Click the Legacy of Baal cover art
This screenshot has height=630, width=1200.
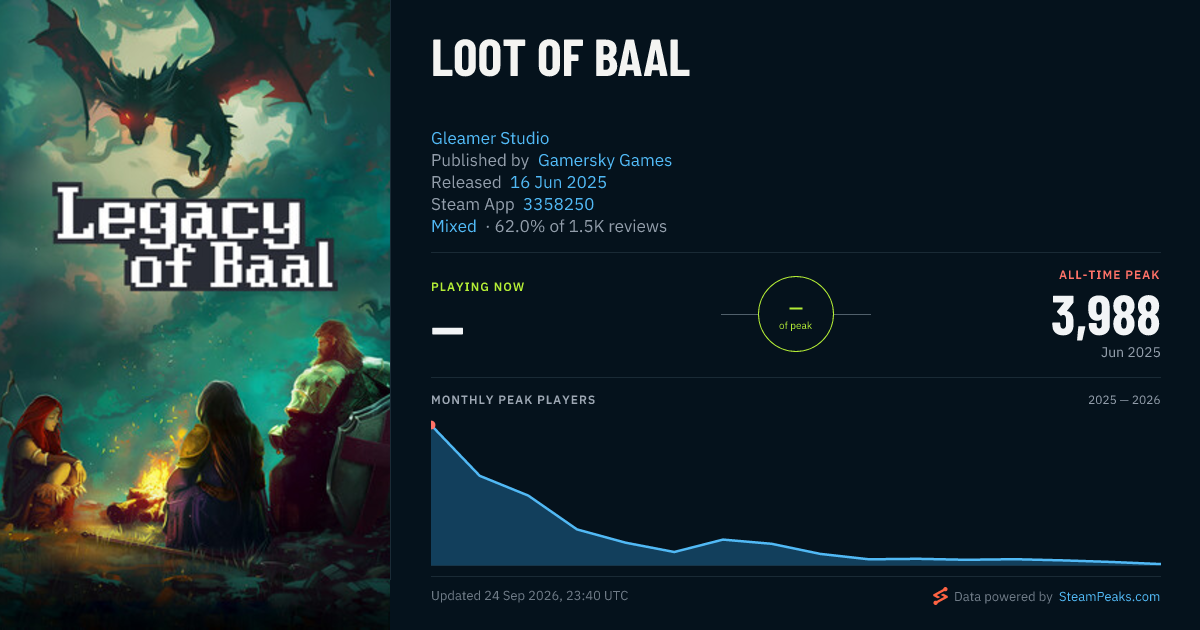coord(195,315)
